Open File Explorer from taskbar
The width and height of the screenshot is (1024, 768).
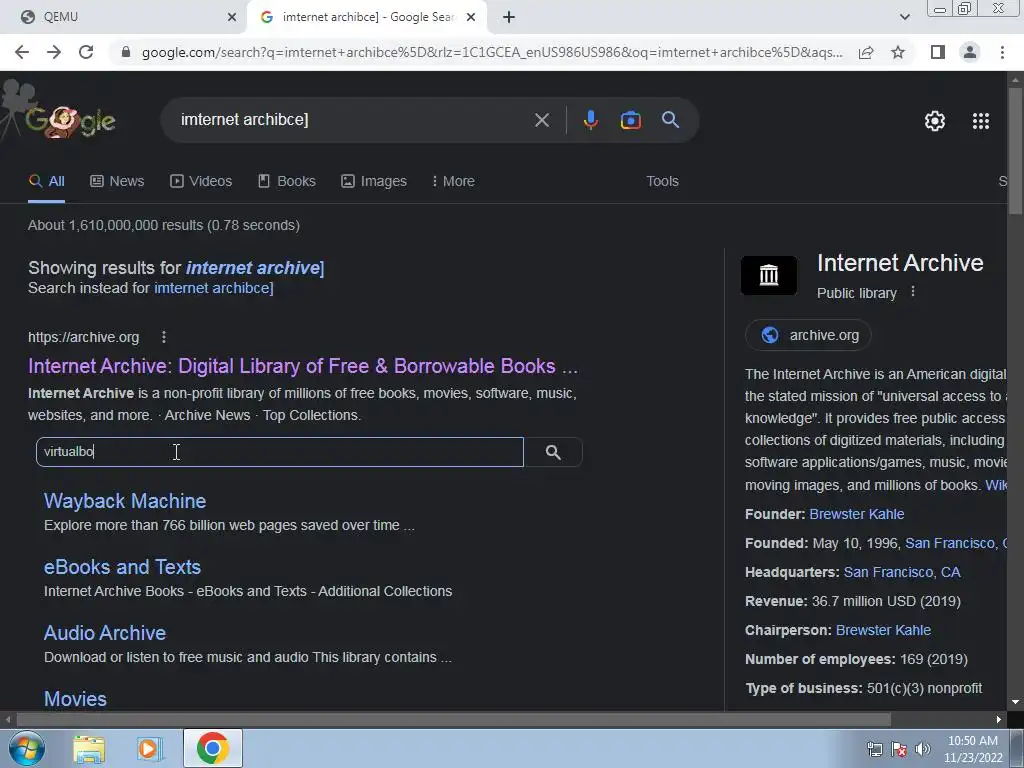tap(88, 748)
